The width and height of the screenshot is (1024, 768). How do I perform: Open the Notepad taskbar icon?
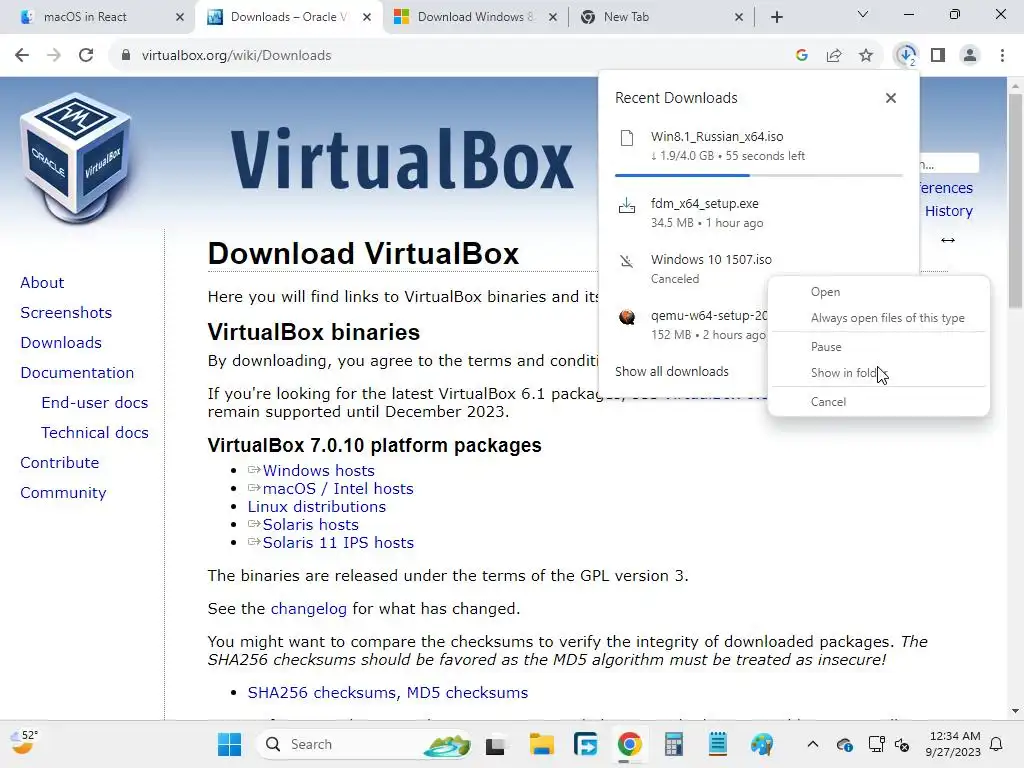[x=718, y=744]
